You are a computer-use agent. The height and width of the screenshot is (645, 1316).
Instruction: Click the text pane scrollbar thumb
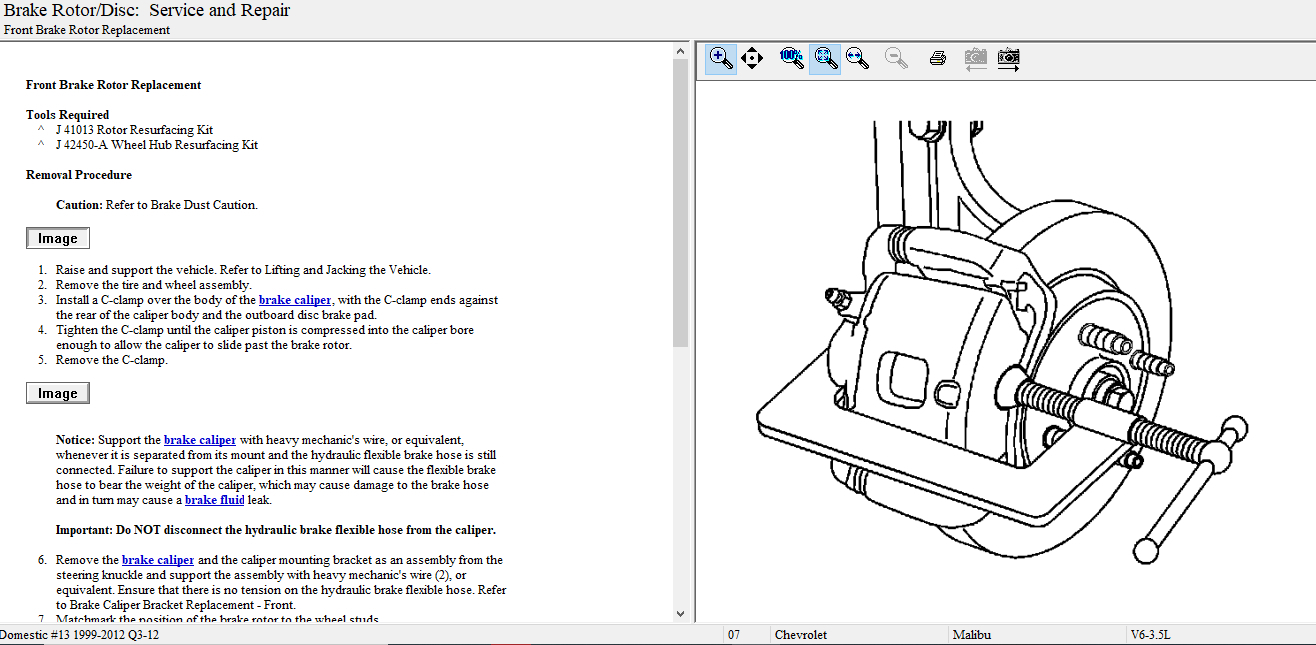tap(681, 202)
